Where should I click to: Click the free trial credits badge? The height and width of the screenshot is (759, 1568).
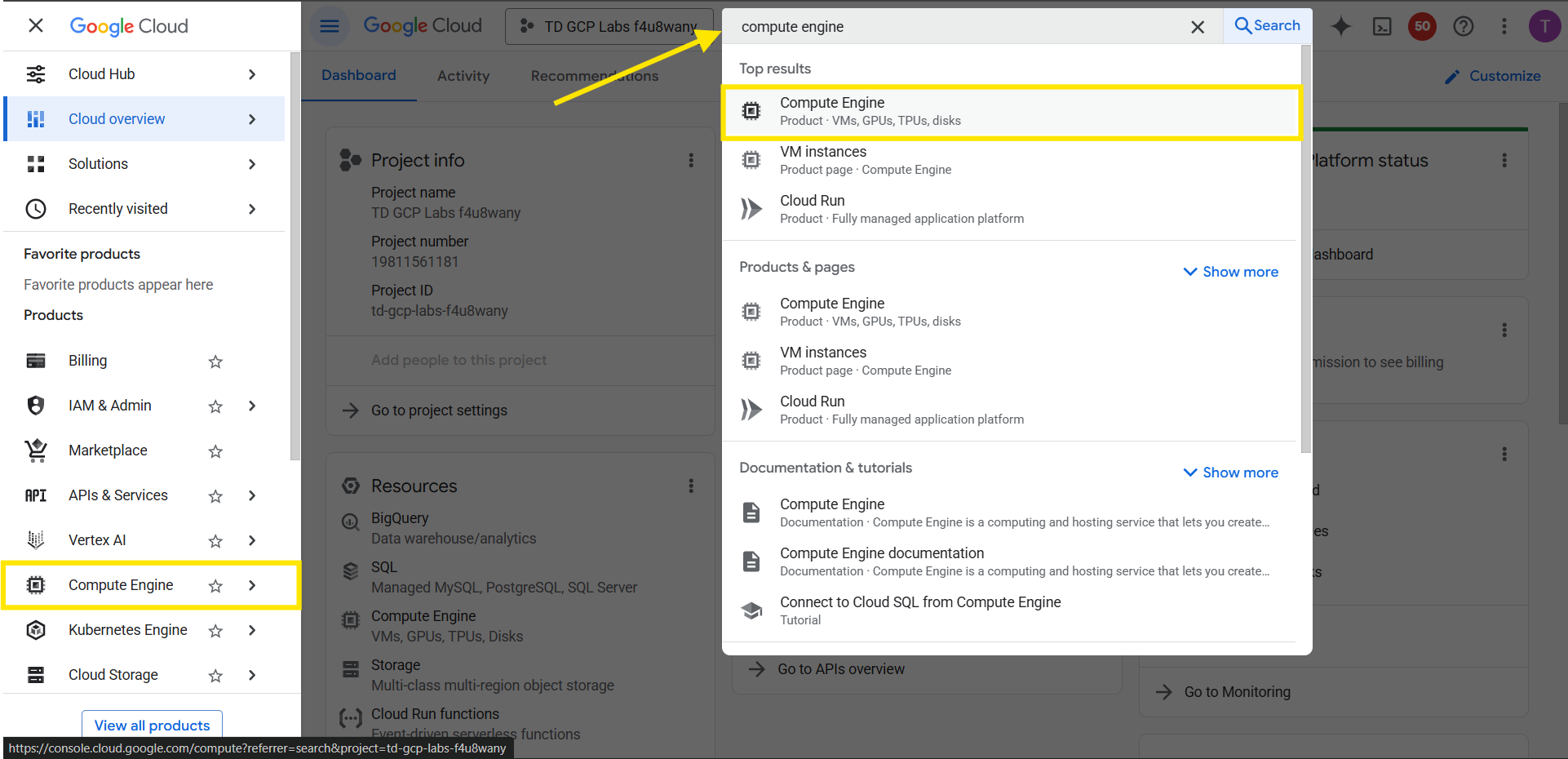[1422, 26]
